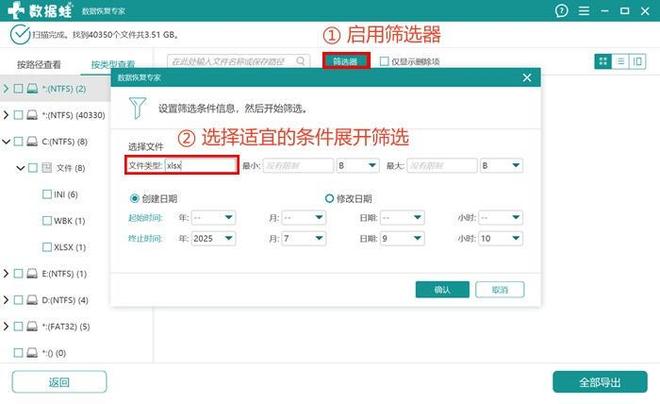The height and width of the screenshot is (404, 660).
Task: Collapse the 文件 (8) tree node
Action: click(x=20, y=168)
